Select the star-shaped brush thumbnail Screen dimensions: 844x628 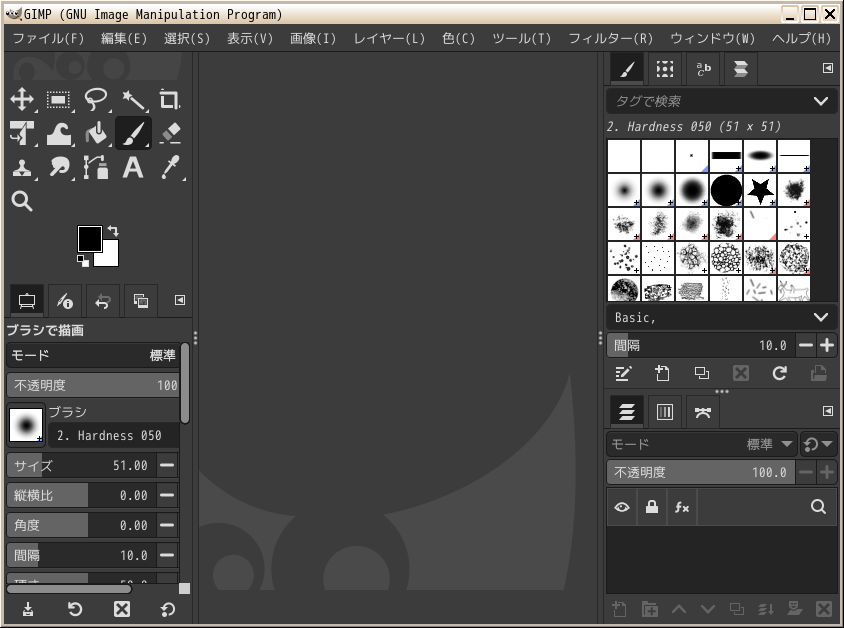click(x=760, y=189)
